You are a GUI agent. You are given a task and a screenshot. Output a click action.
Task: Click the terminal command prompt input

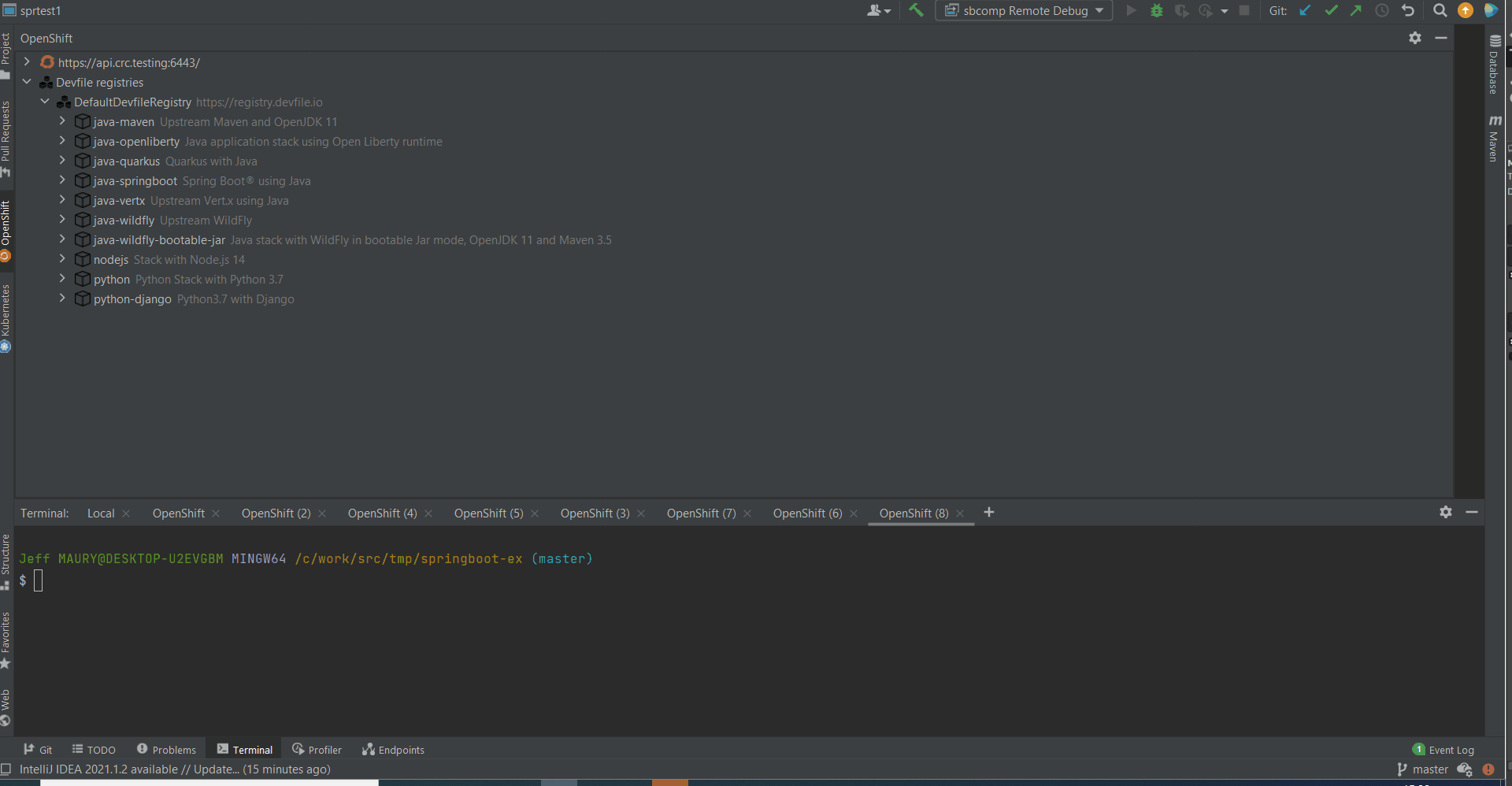tap(39, 581)
